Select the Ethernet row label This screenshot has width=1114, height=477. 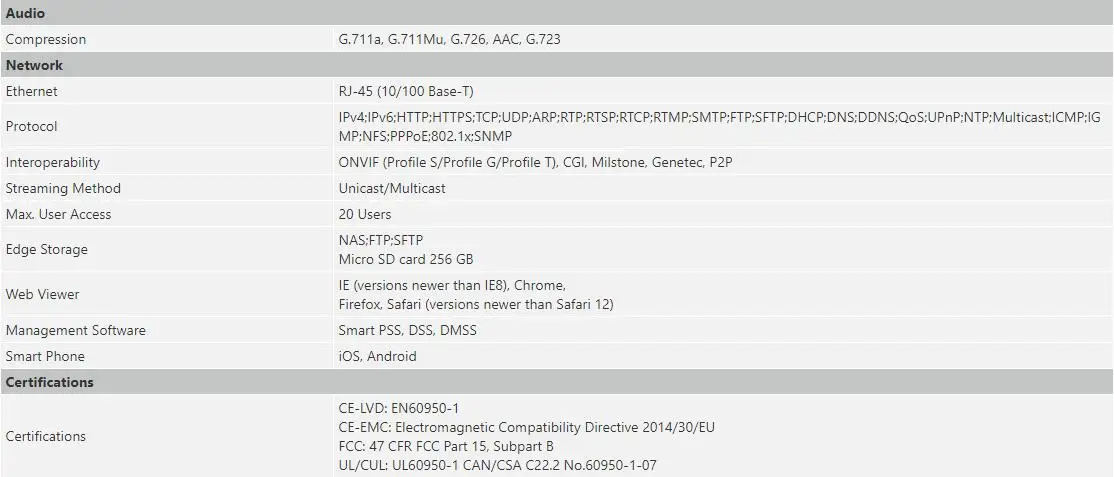click(31, 91)
